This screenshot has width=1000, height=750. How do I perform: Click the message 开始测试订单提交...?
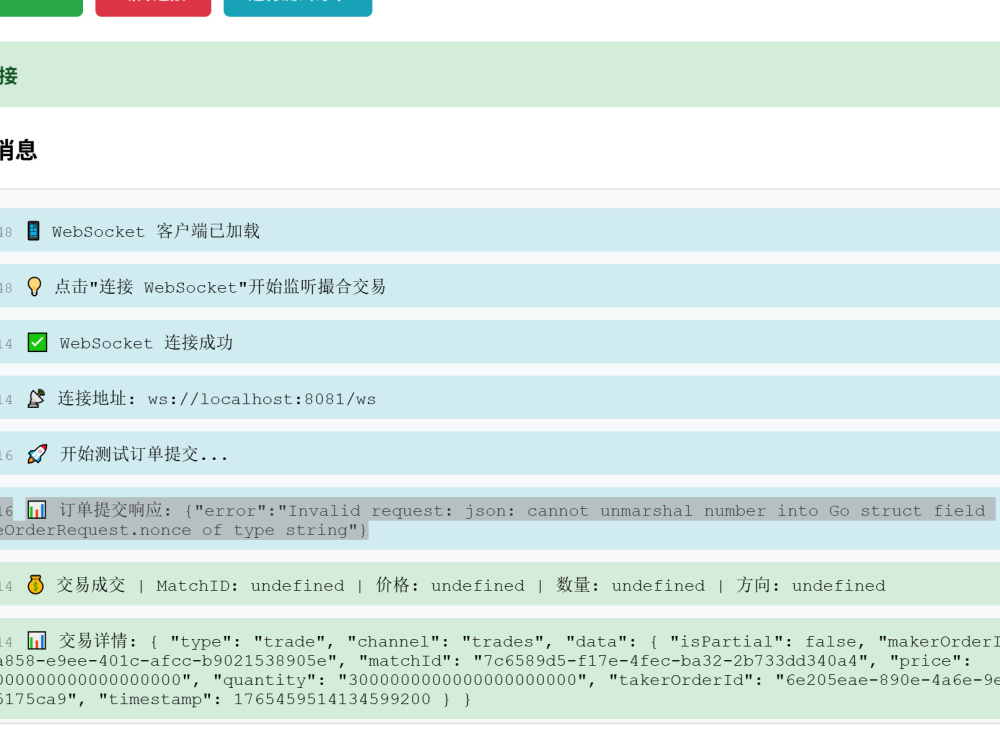pos(143,454)
